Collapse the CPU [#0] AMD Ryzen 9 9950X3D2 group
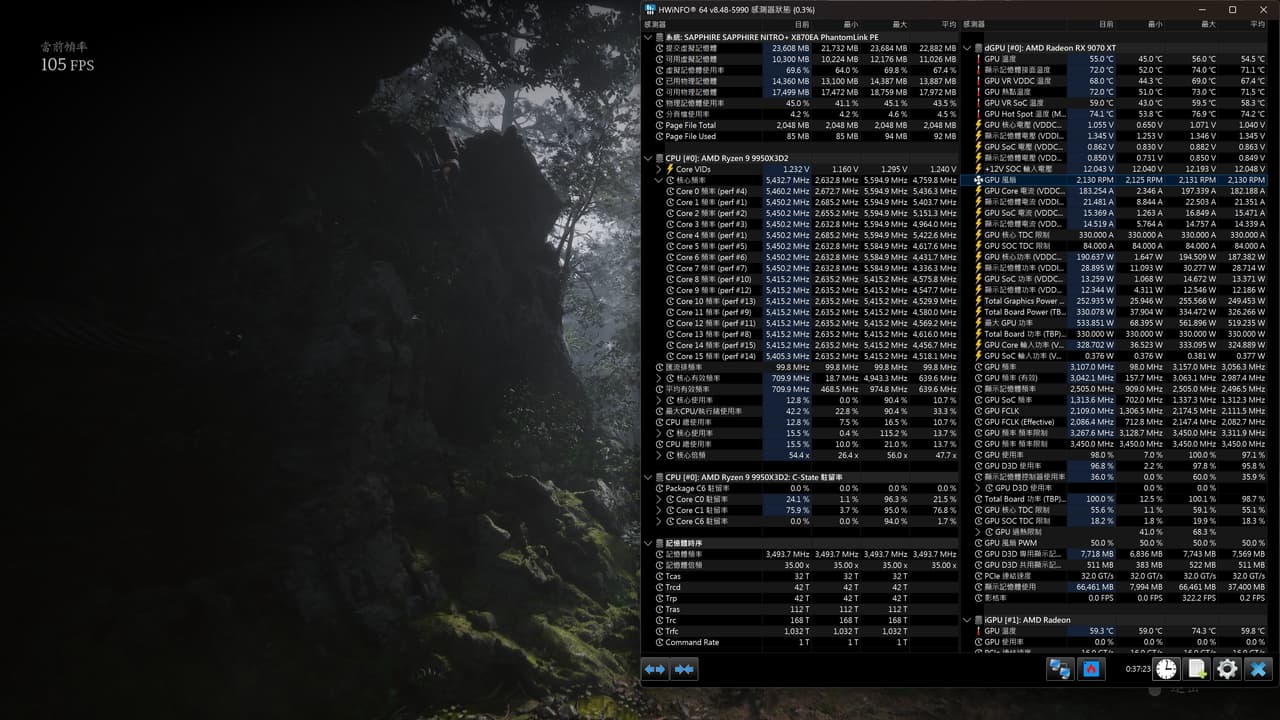 pos(648,158)
